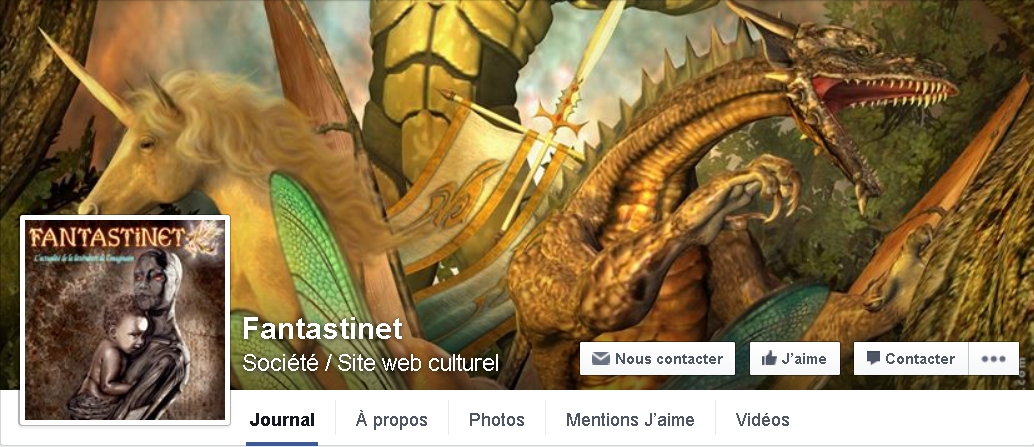The width and height of the screenshot is (1034, 447).
Task: Like the page with the J'aime button
Action: tap(795, 359)
